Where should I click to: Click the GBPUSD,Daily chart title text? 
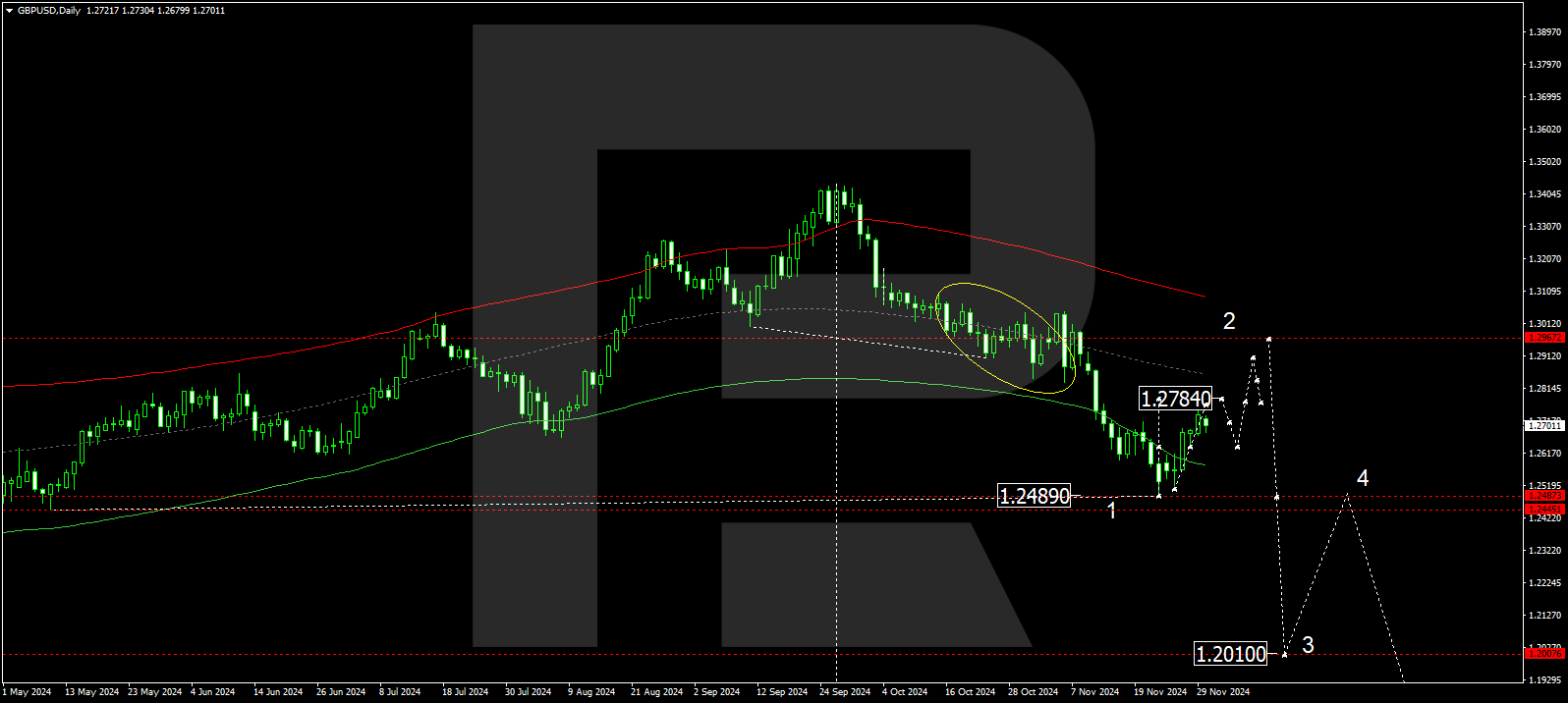point(49,11)
